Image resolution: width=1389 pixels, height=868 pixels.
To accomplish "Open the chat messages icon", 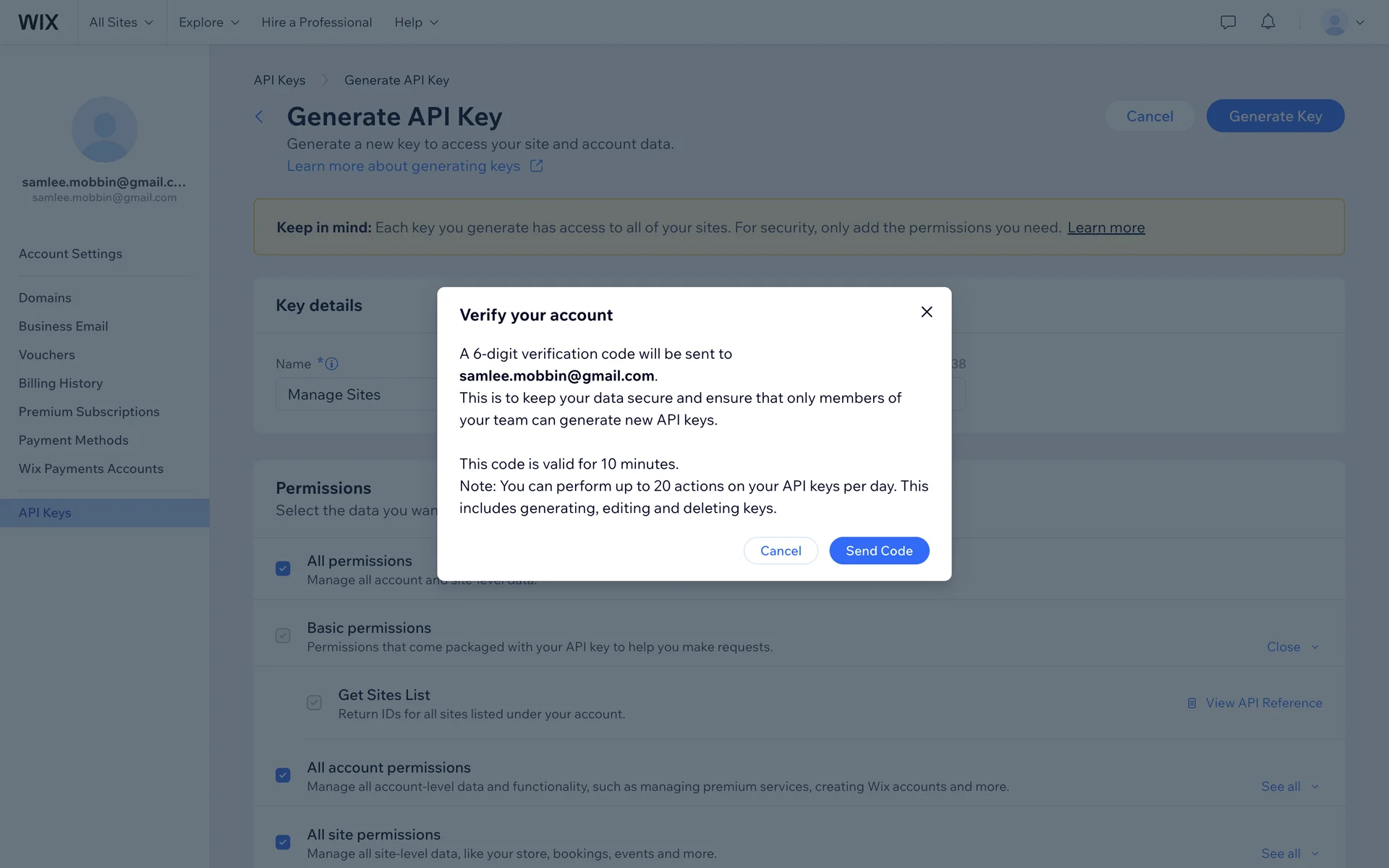I will [1228, 22].
